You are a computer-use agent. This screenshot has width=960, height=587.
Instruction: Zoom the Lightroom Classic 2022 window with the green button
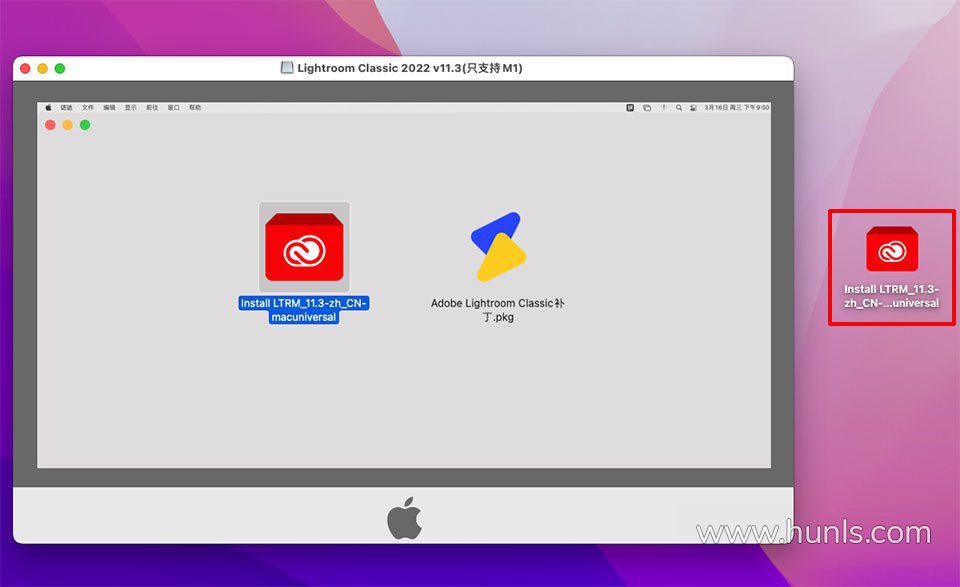pyautogui.click(x=59, y=69)
